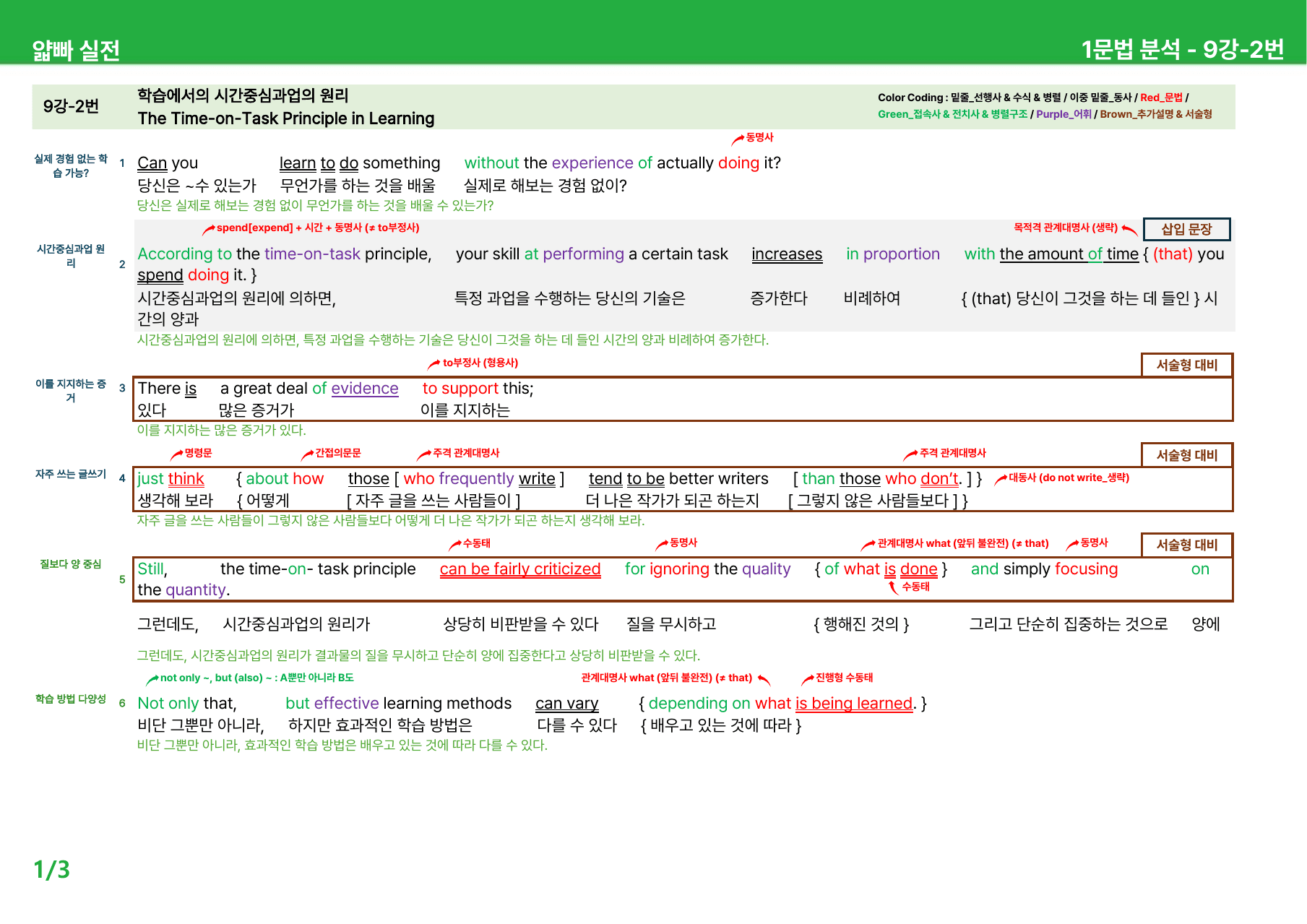
Task: Click the 'not only ~, but (also) ~' annotation
Action: coord(257,678)
